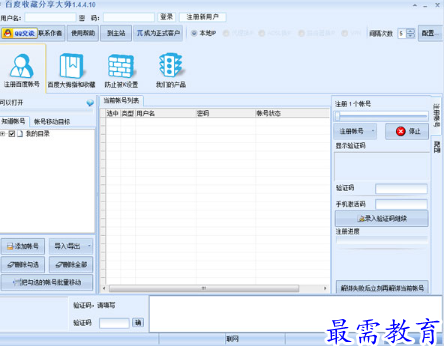Select 我的目录 tree item label

tap(38, 134)
